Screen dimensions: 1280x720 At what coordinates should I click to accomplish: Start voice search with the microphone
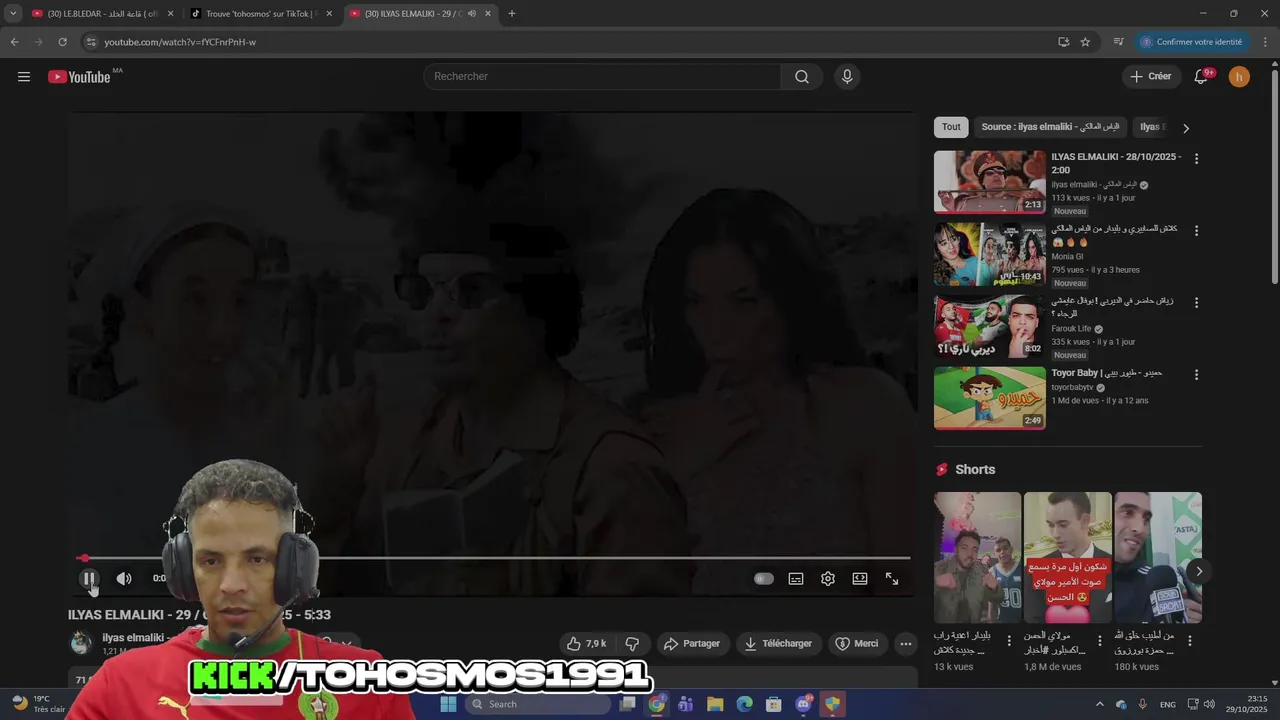point(847,77)
